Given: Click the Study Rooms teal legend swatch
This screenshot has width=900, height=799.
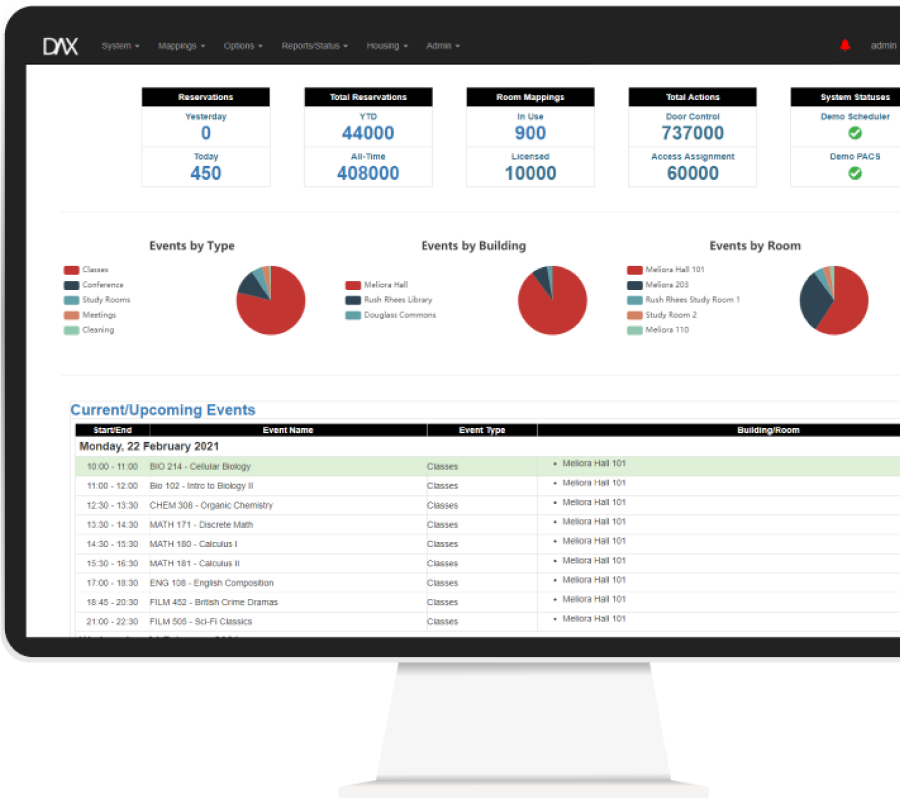Looking at the screenshot, I should [x=71, y=300].
